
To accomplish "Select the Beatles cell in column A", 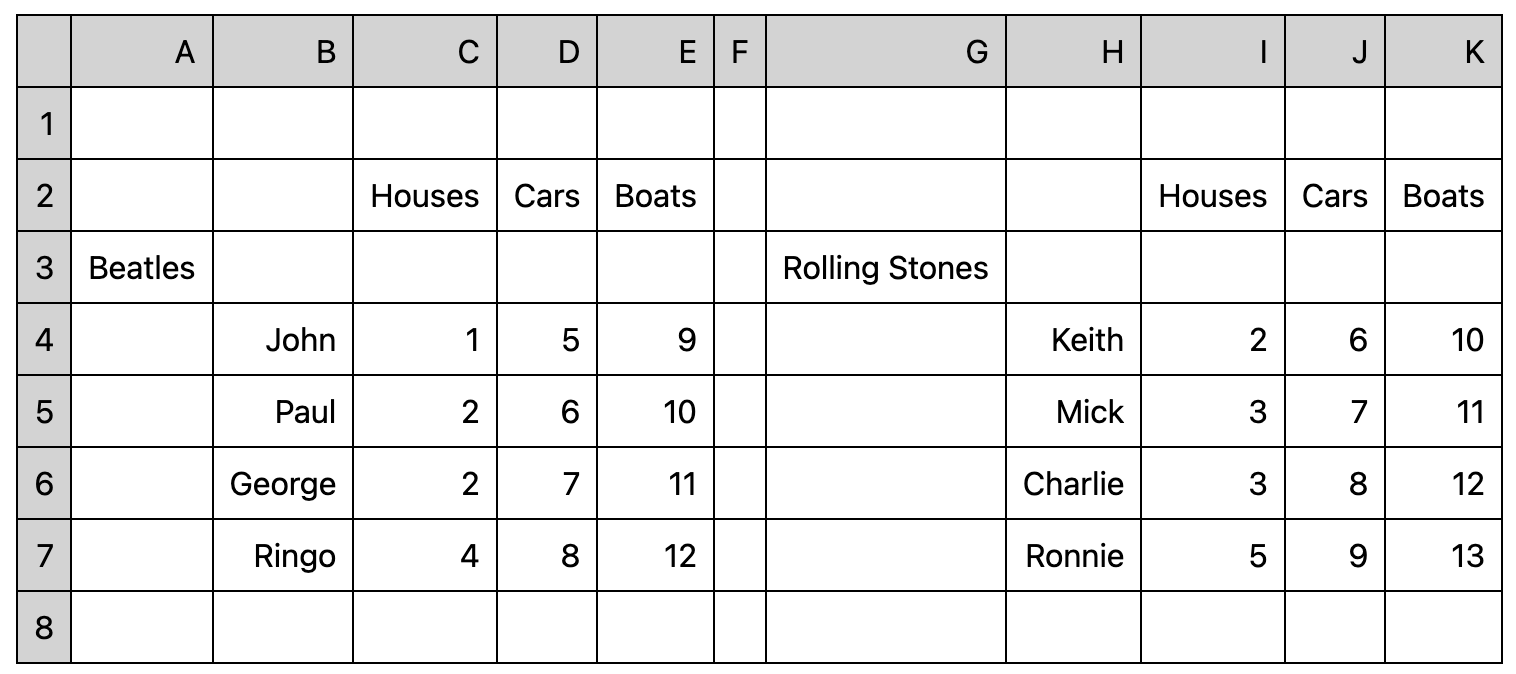I will pos(142,267).
